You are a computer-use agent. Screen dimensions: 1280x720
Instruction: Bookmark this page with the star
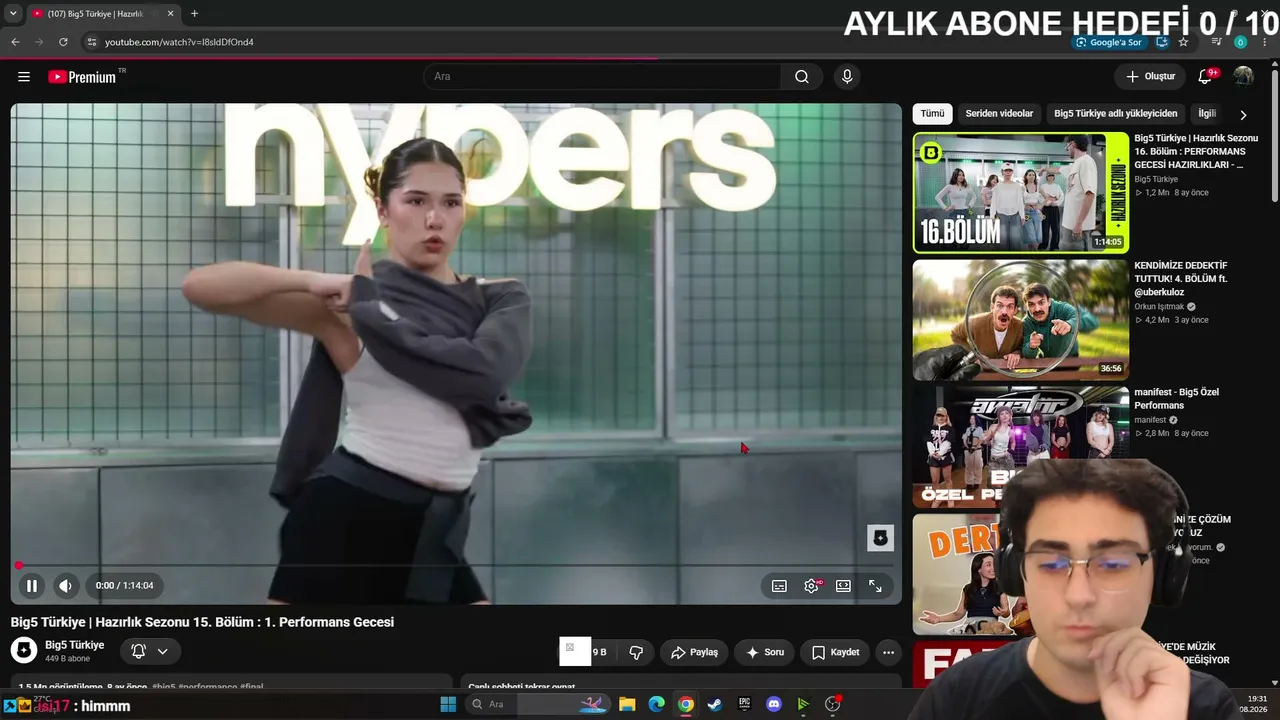[x=1184, y=42]
